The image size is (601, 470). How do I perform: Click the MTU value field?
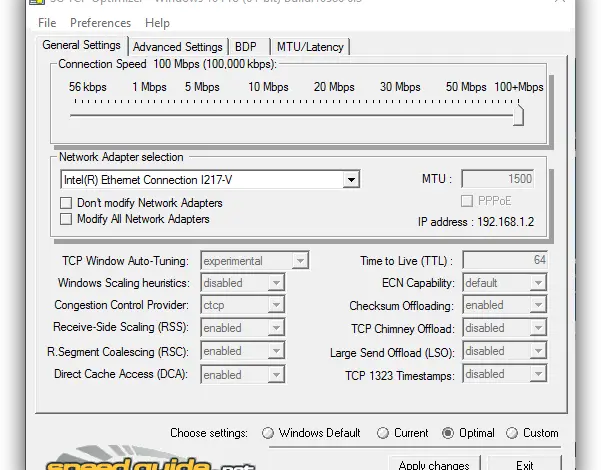[x=498, y=179]
